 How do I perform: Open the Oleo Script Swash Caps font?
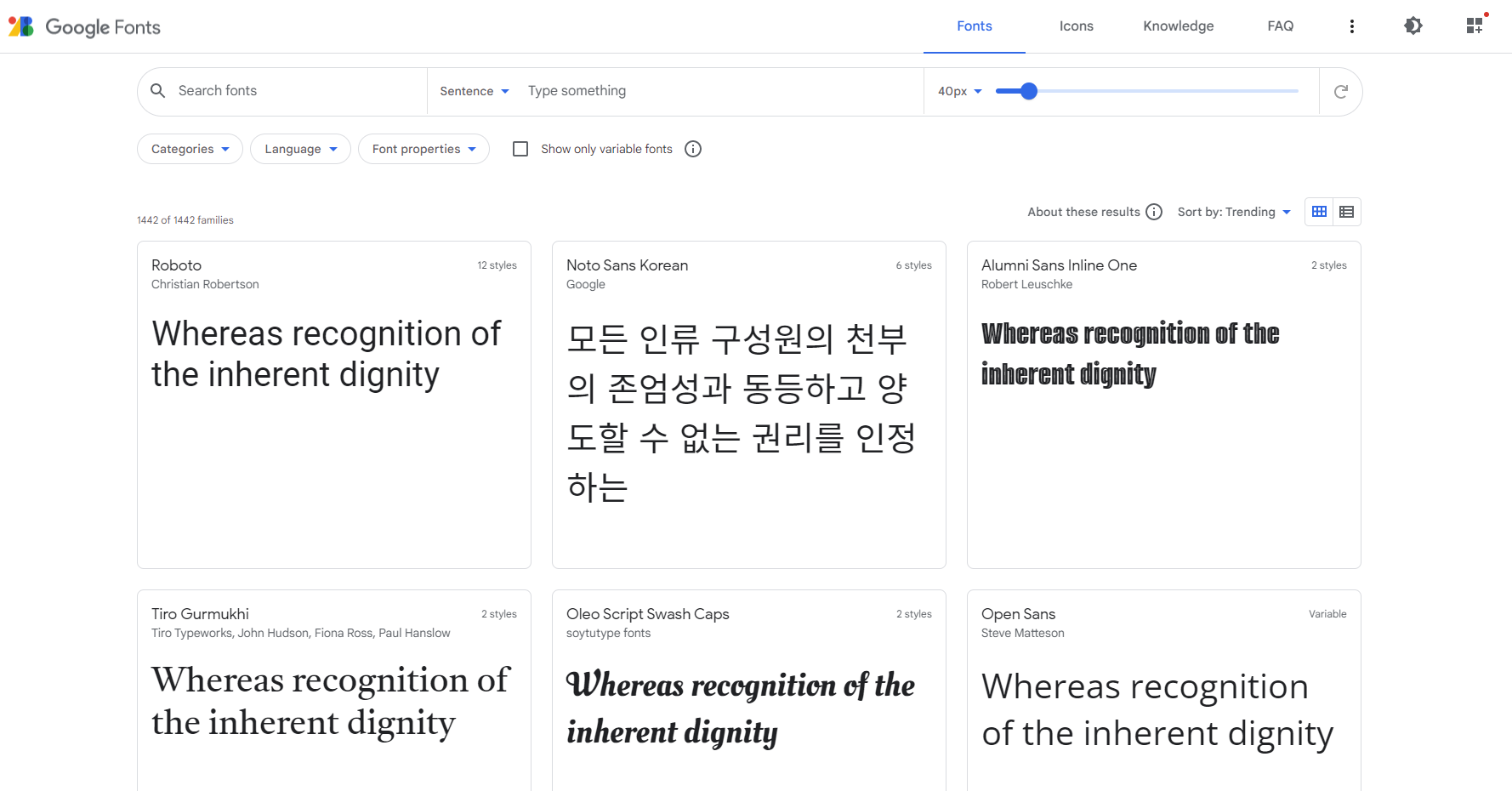pyautogui.click(x=749, y=690)
